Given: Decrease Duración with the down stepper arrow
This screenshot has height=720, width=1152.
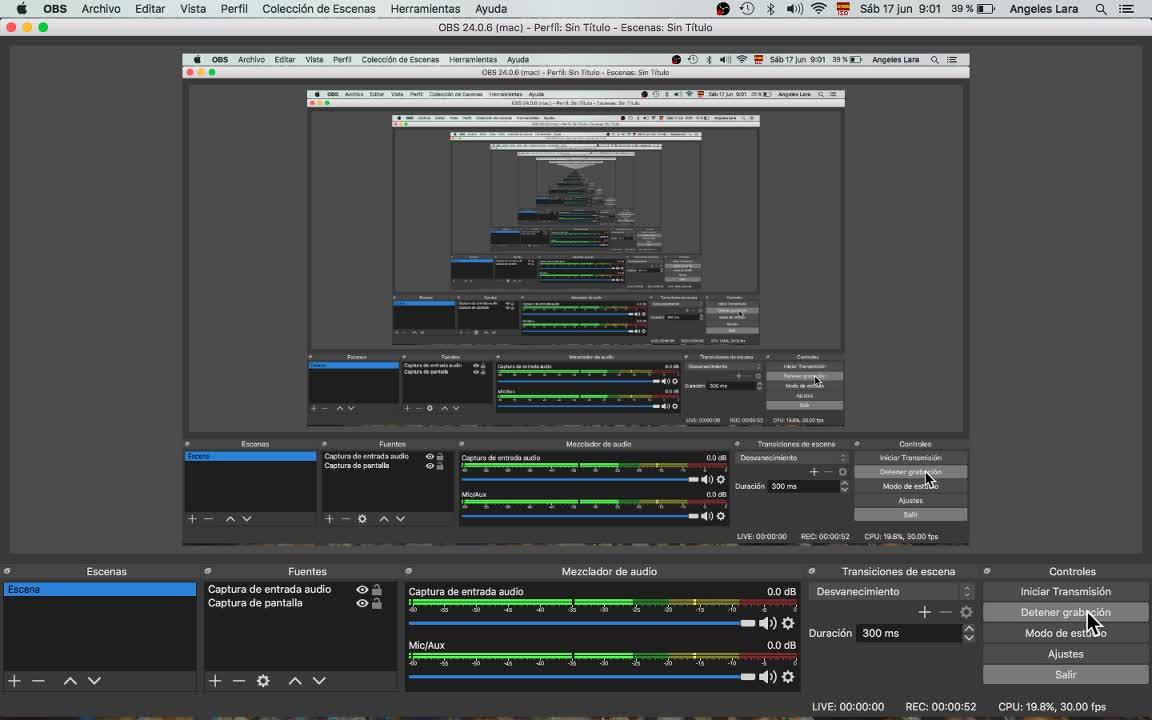Looking at the screenshot, I should click(968, 638).
